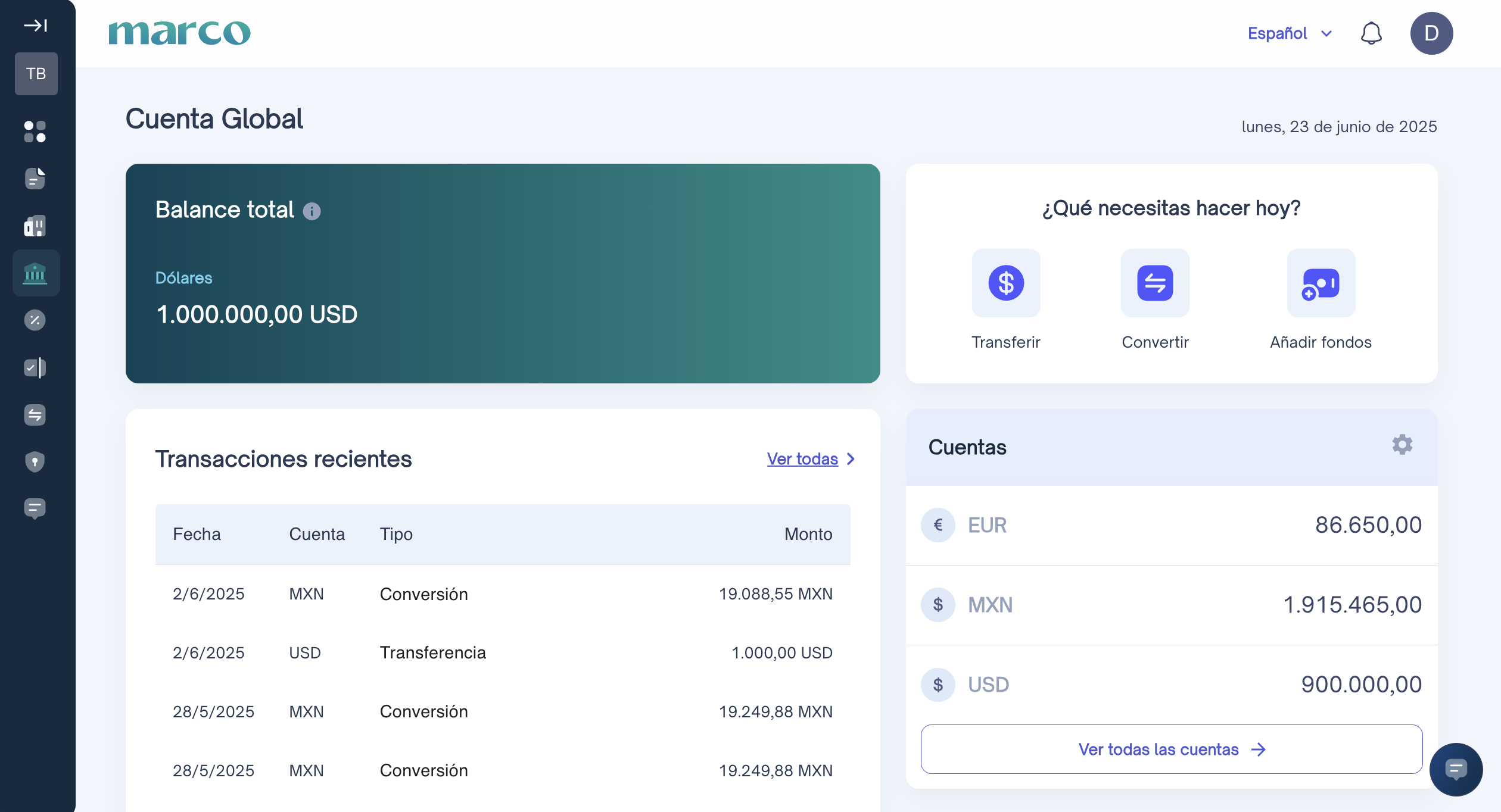Open the TB workspace tile
Image resolution: width=1501 pixels, height=812 pixels.
click(36, 74)
